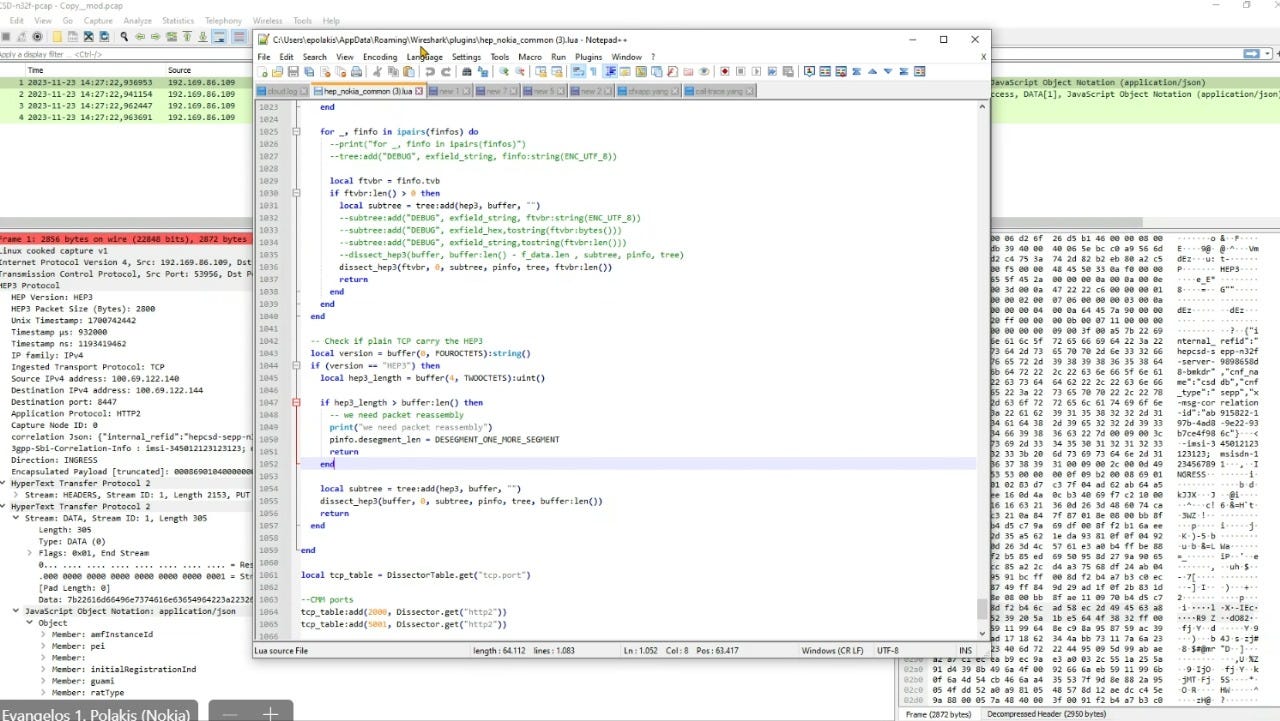Click the Zoom Out icon in Notepad++
This screenshot has width=1280, height=721.
520,72
